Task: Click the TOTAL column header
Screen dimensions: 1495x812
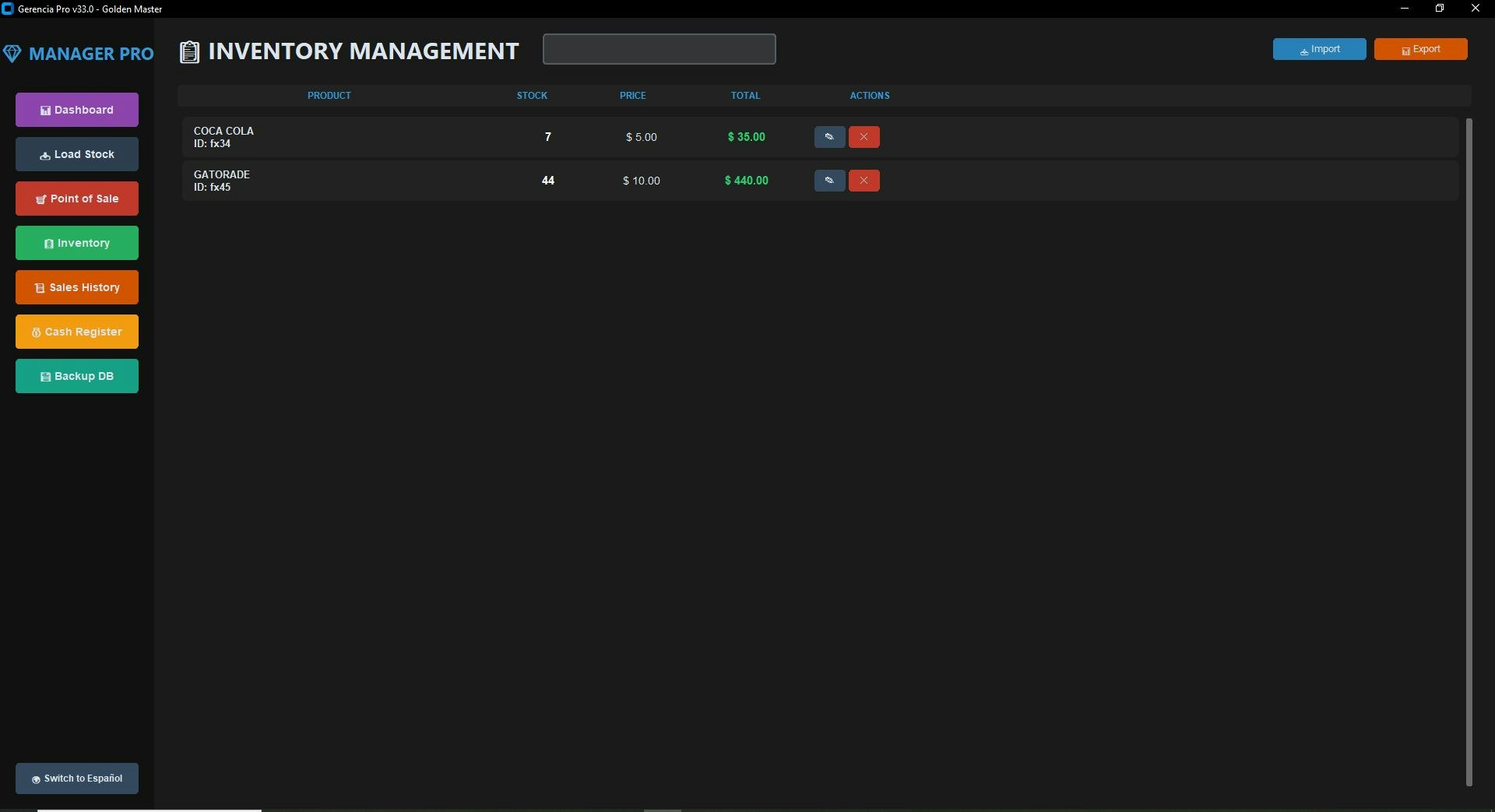Action: (x=745, y=96)
